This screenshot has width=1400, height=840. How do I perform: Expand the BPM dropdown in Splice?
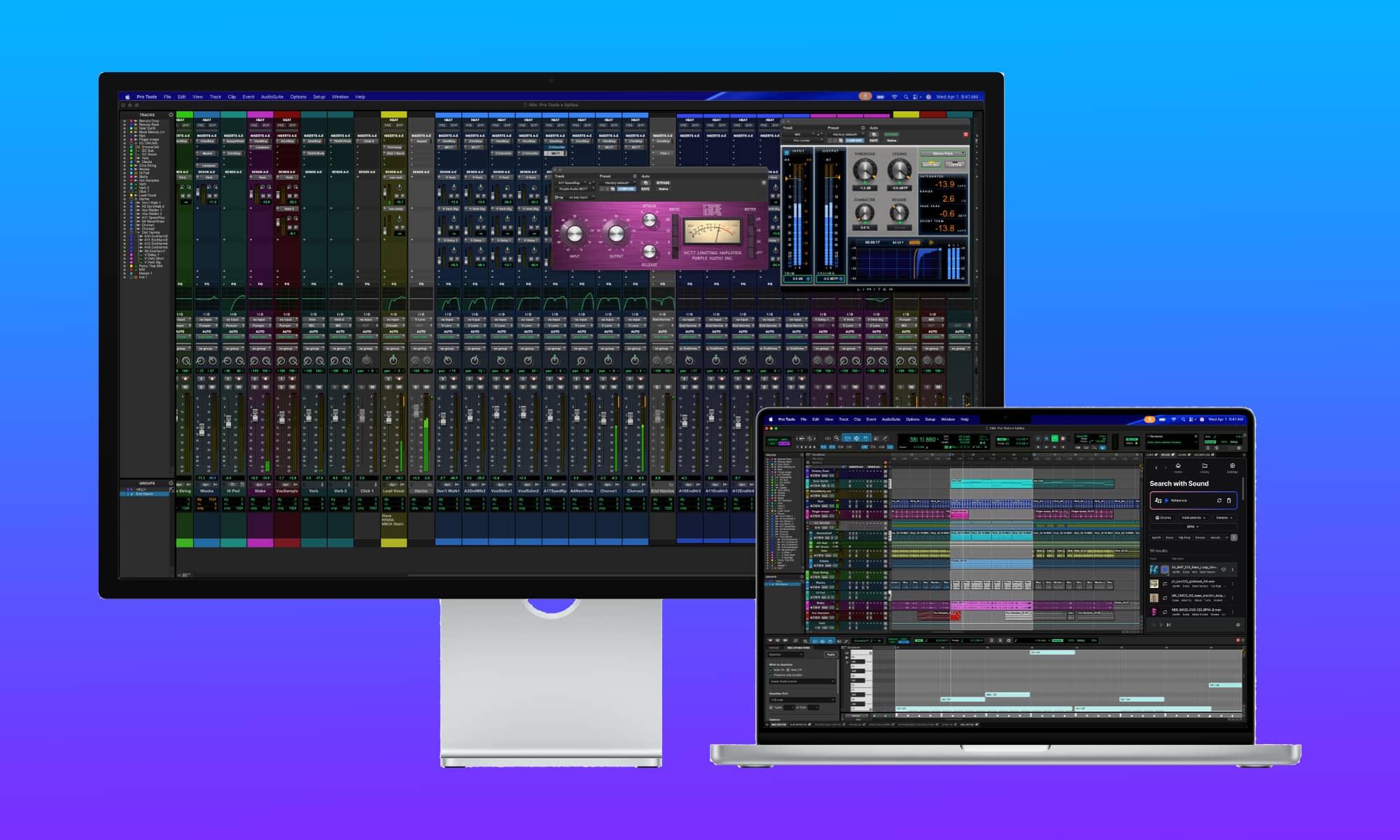[1193, 526]
